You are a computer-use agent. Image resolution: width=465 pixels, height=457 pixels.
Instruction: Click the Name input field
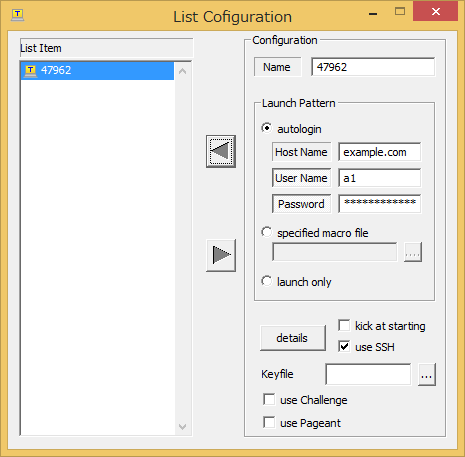[x=373, y=67]
